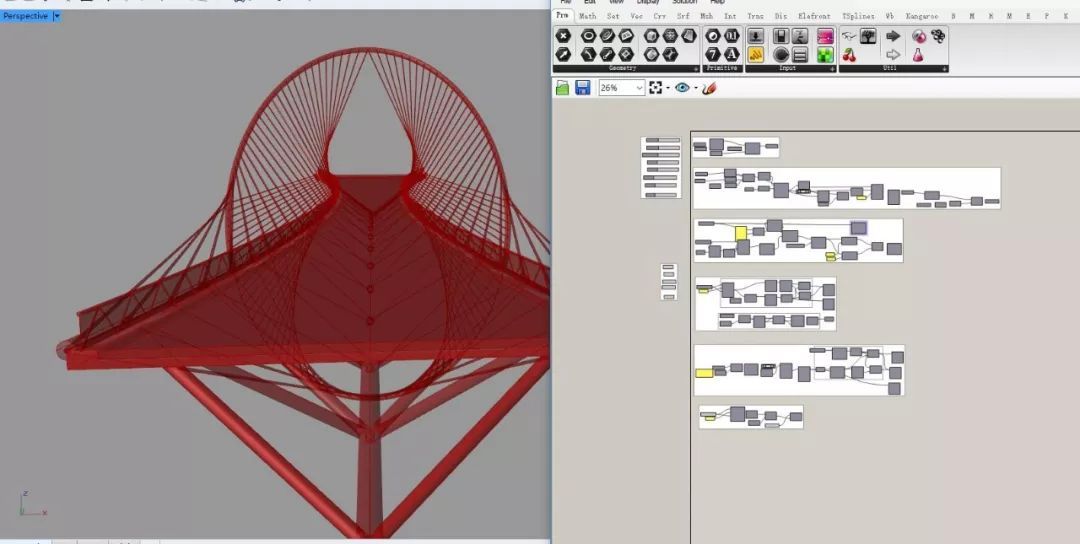Open the Galapagos pink sphere icon

pos(919,36)
